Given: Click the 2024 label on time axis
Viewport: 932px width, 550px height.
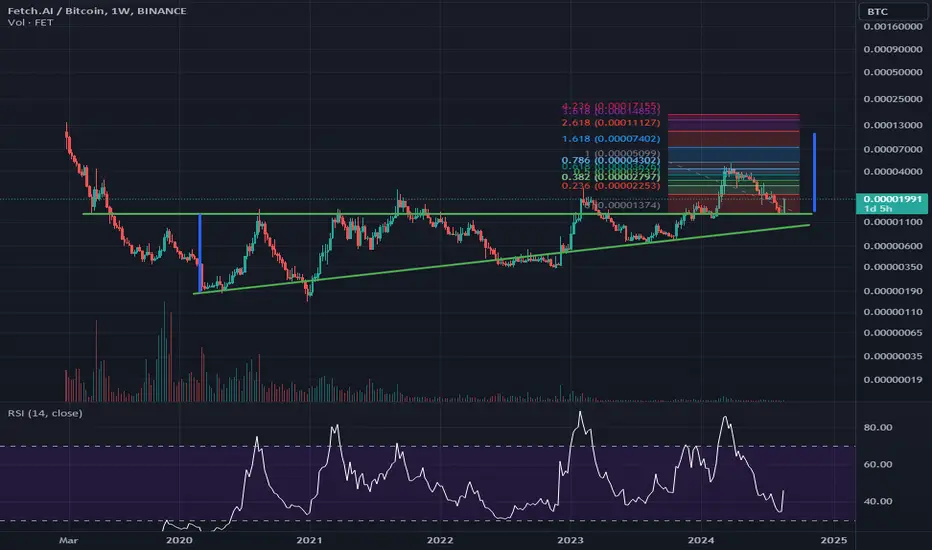Looking at the screenshot, I should (x=701, y=540).
